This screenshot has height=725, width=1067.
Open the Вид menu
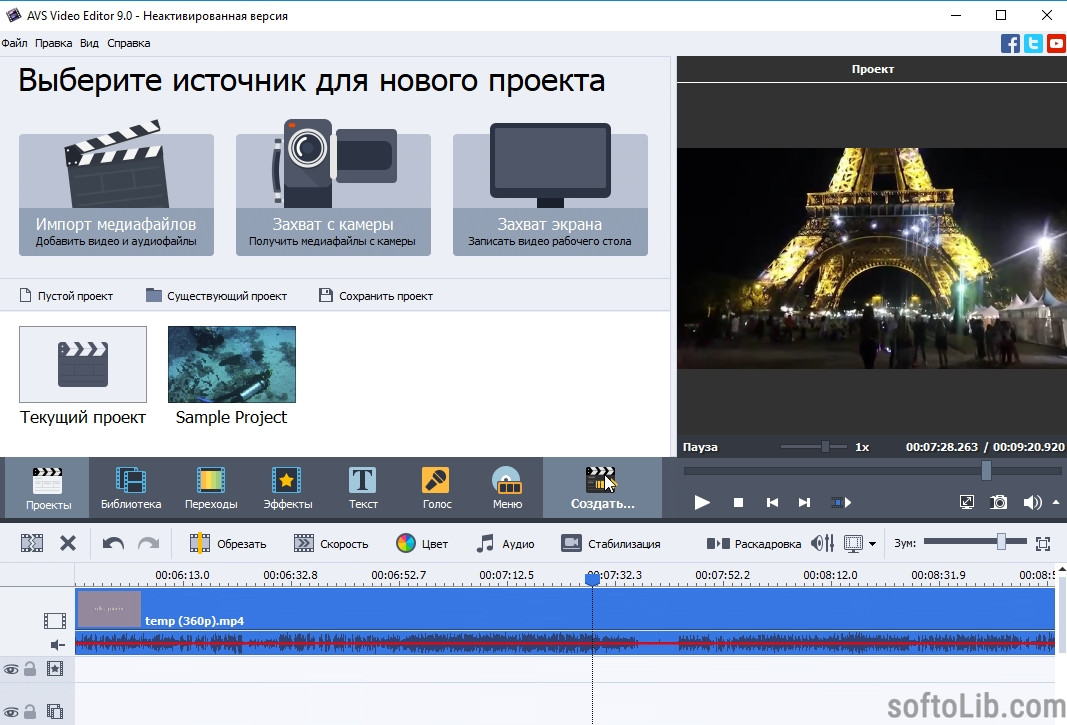pos(89,43)
